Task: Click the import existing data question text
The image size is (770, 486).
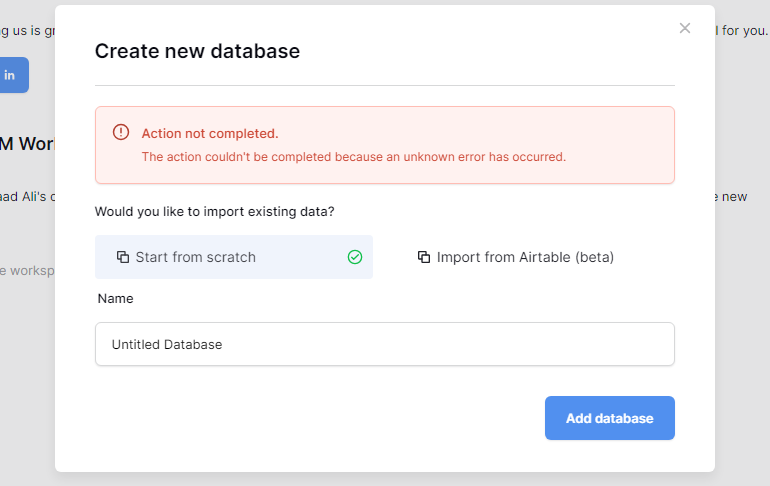Action: click(214, 212)
